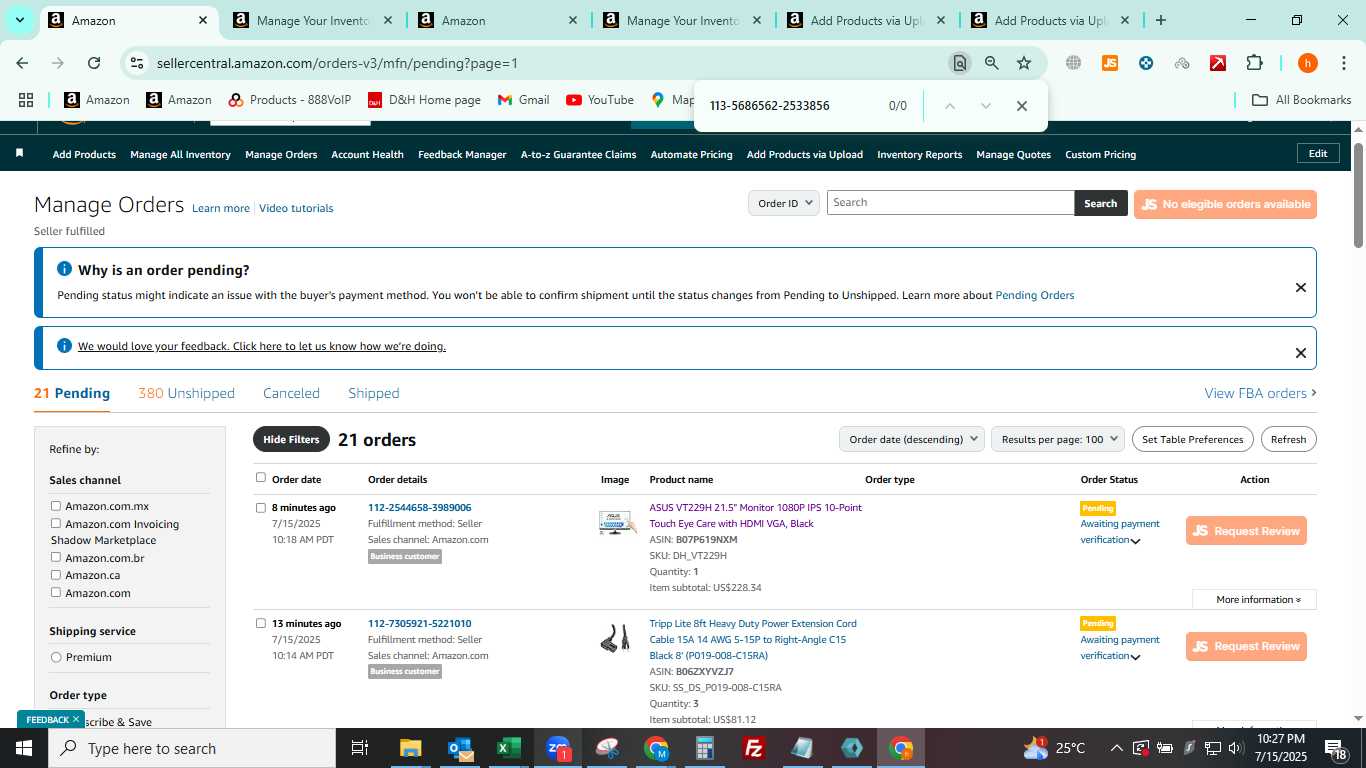Viewport: 1366px width, 768px height.
Task: Click the ASUS monitor product thumbnail
Action: tap(616, 522)
